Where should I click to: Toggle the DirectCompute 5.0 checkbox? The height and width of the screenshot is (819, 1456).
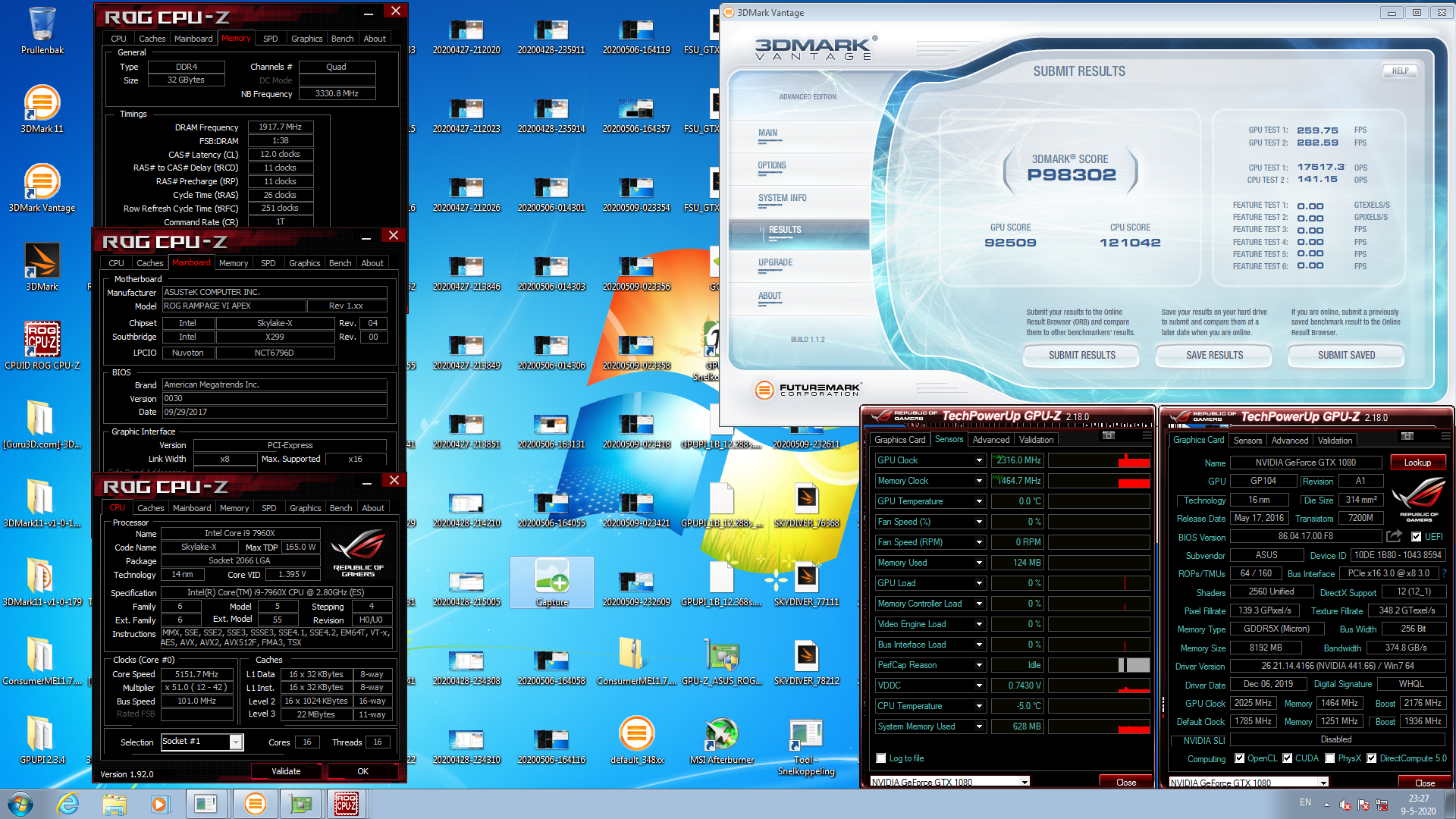[1371, 758]
